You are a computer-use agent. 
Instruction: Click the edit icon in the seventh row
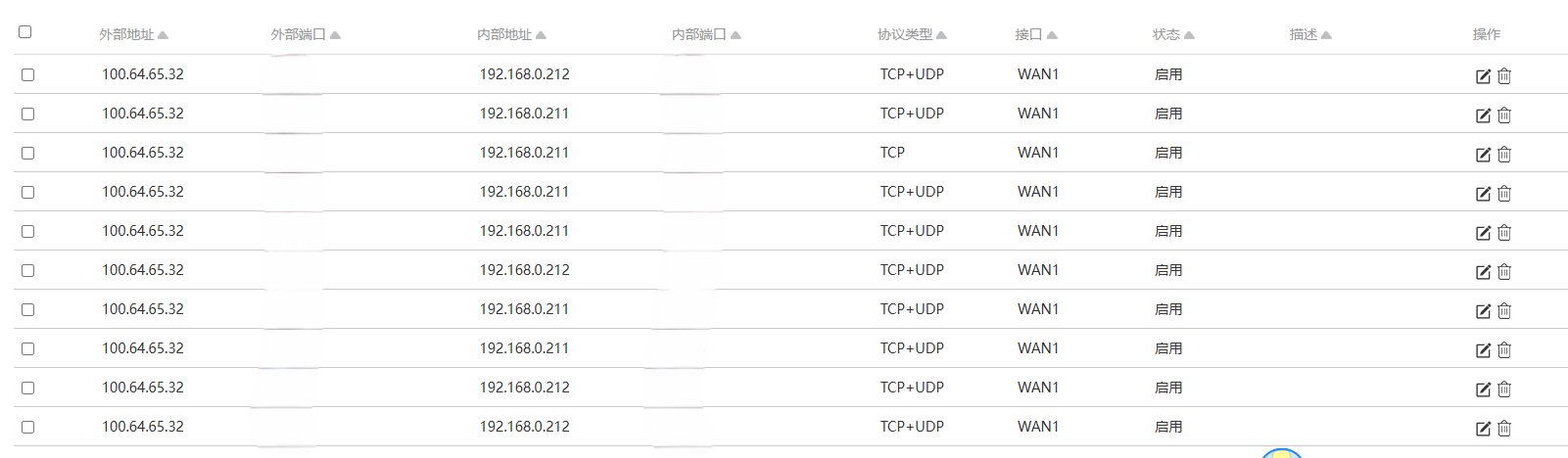click(x=1483, y=311)
